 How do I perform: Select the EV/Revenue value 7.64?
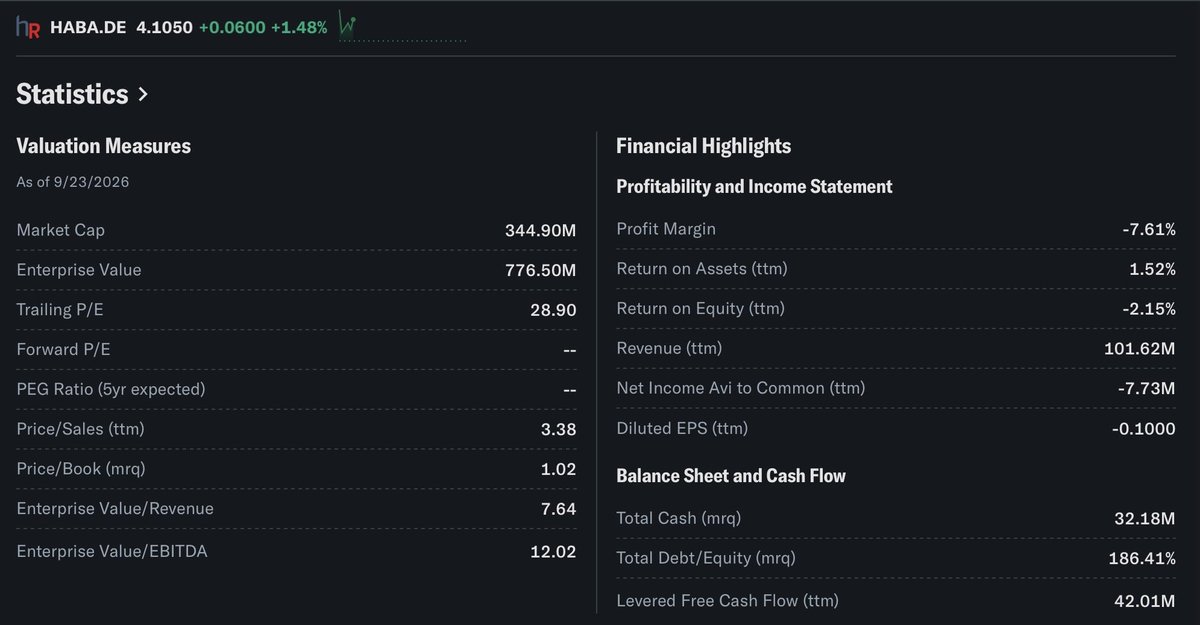(x=558, y=510)
